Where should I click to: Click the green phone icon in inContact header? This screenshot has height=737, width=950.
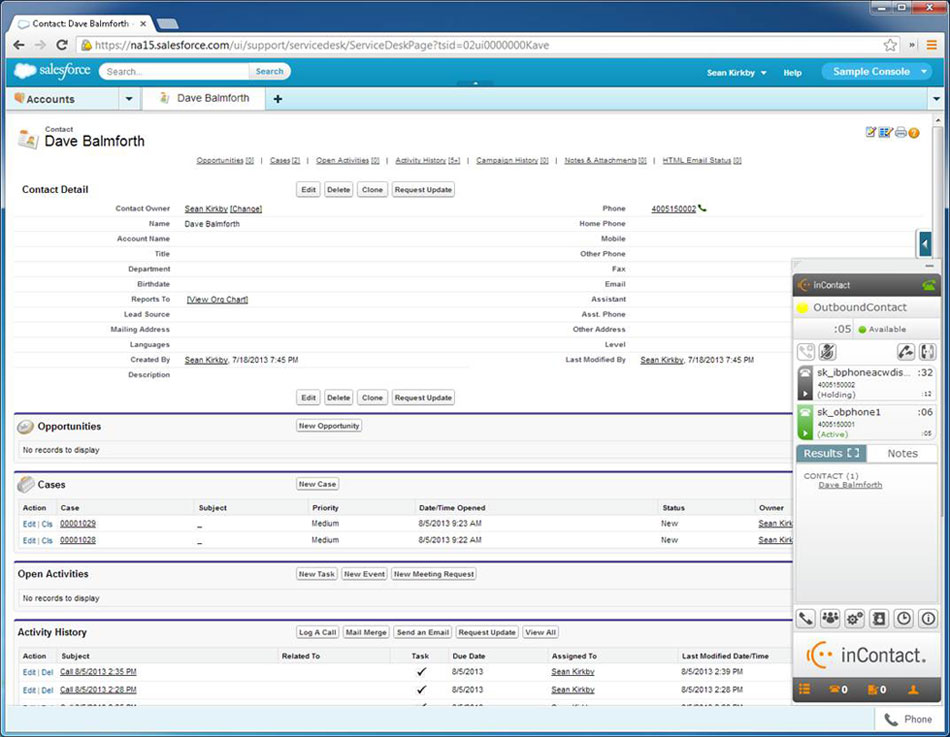pyautogui.click(x=928, y=284)
